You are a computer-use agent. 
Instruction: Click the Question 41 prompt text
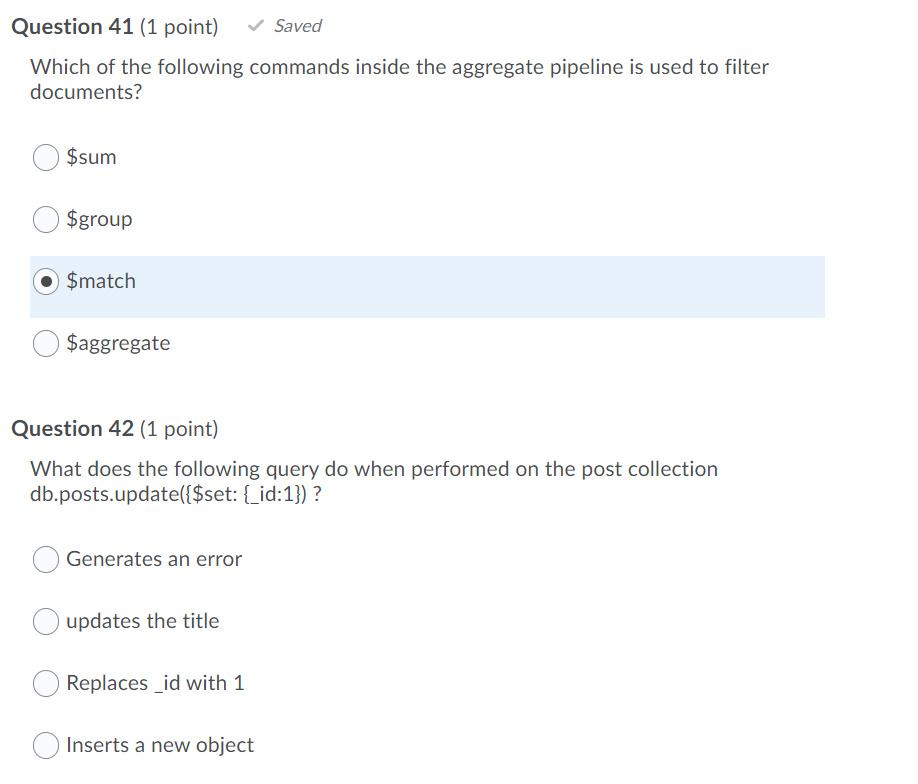(400, 78)
